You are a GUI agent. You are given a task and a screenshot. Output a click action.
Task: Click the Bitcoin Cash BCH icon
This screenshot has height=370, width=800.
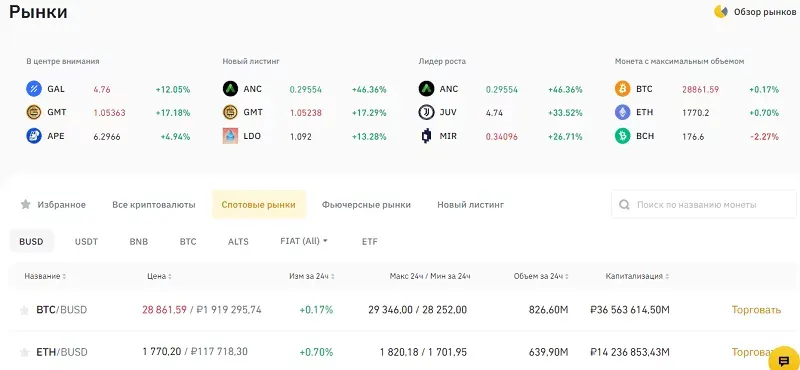click(x=622, y=136)
